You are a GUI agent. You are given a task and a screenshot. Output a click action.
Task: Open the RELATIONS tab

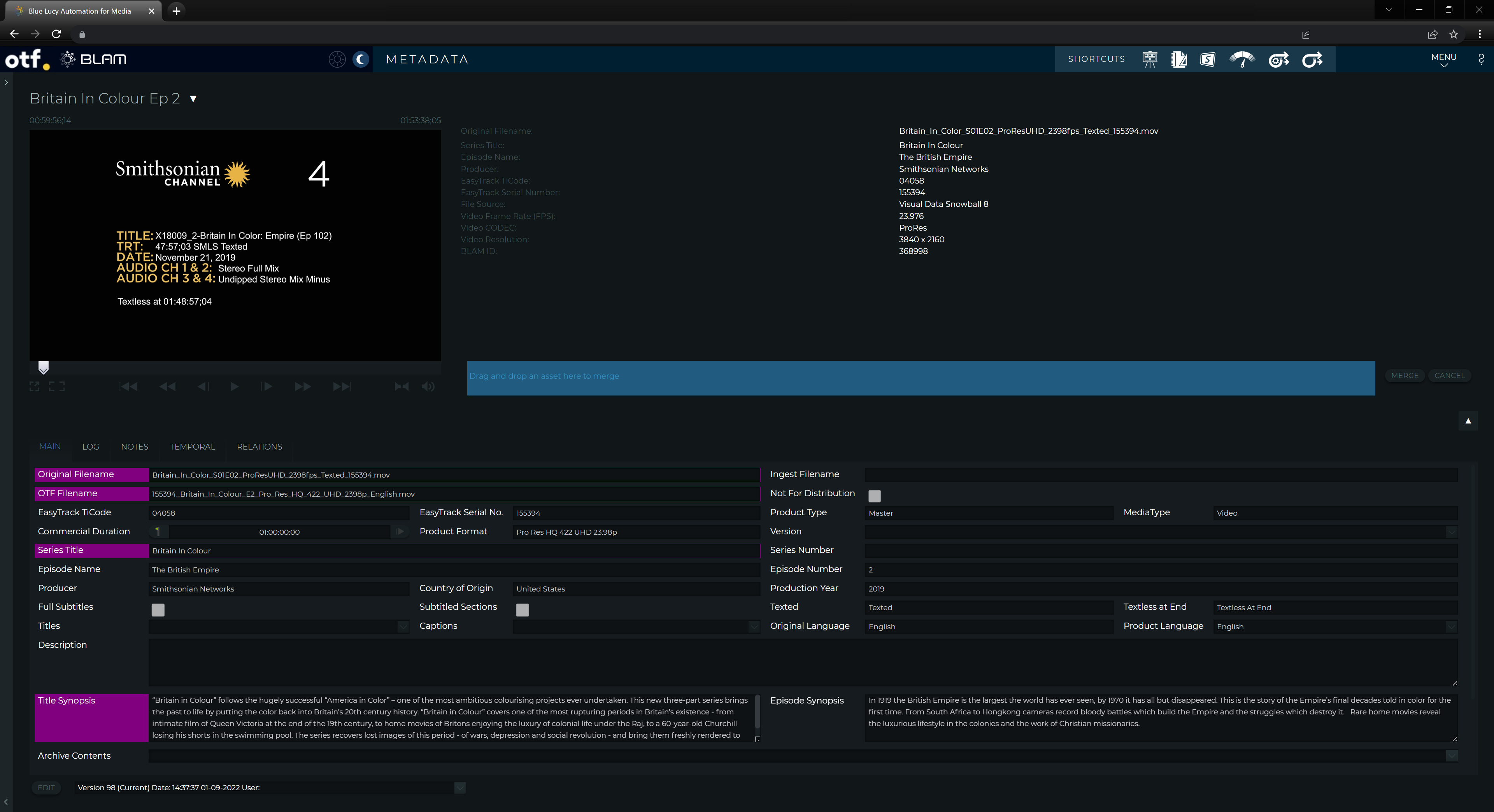(x=259, y=447)
